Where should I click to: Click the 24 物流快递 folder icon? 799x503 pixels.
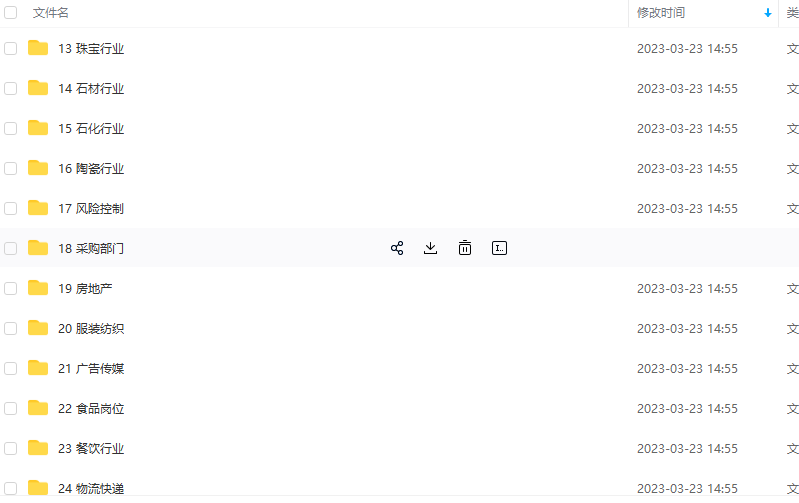tap(38, 488)
